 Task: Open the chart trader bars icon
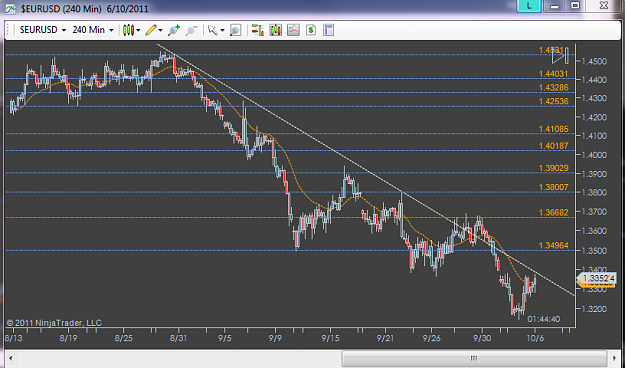click(x=257, y=30)
